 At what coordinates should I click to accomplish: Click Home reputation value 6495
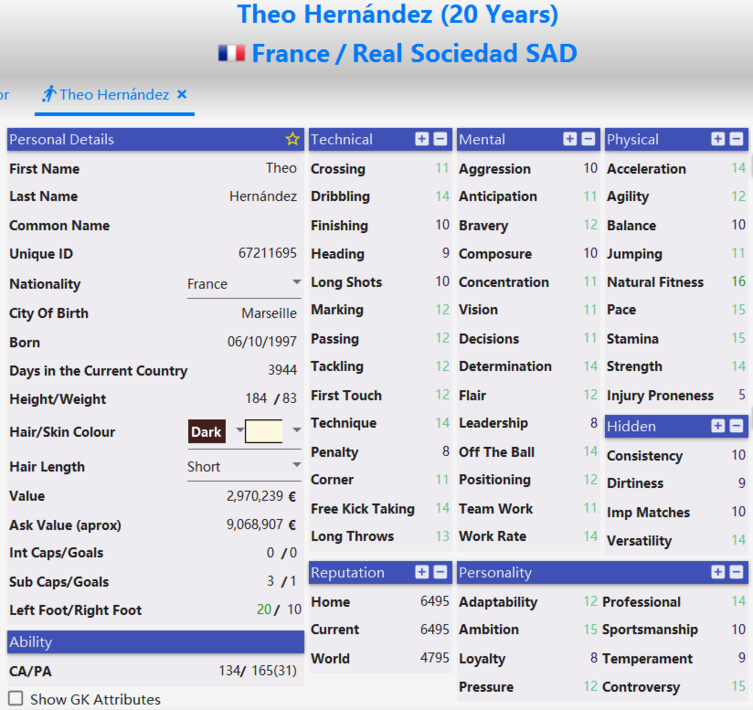click(x=435, y=601)
